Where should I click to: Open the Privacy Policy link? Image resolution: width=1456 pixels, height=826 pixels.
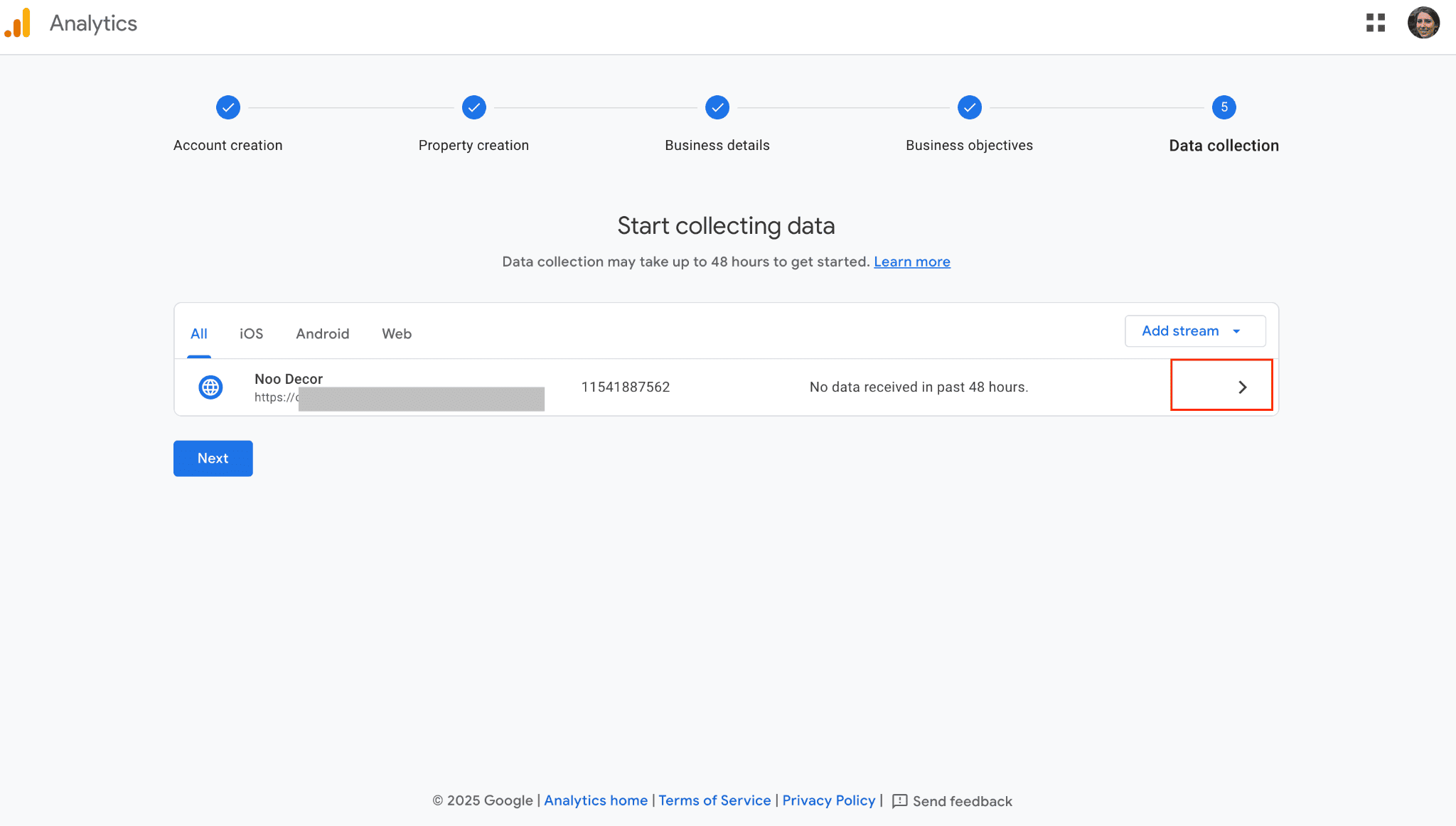click(x=828, y=801)
